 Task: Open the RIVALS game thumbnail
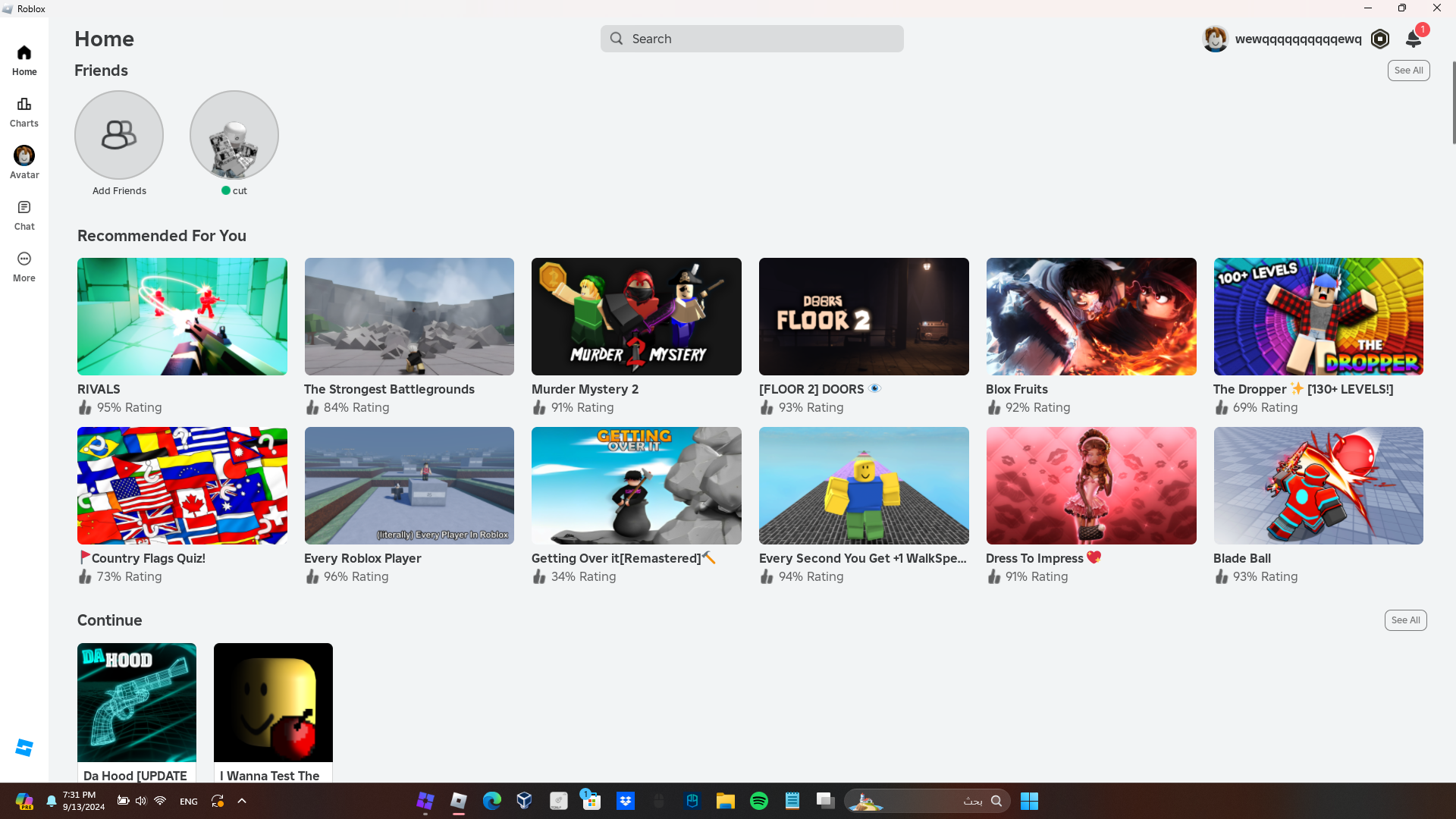click(182, 316)
